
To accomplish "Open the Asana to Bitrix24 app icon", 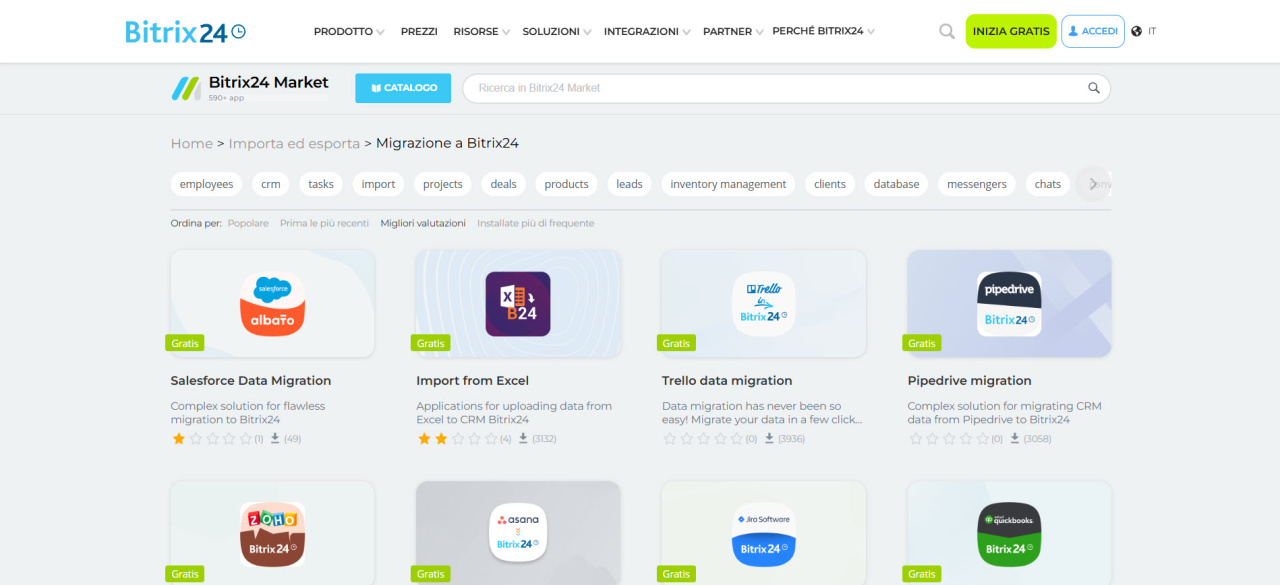I will 518,535.
